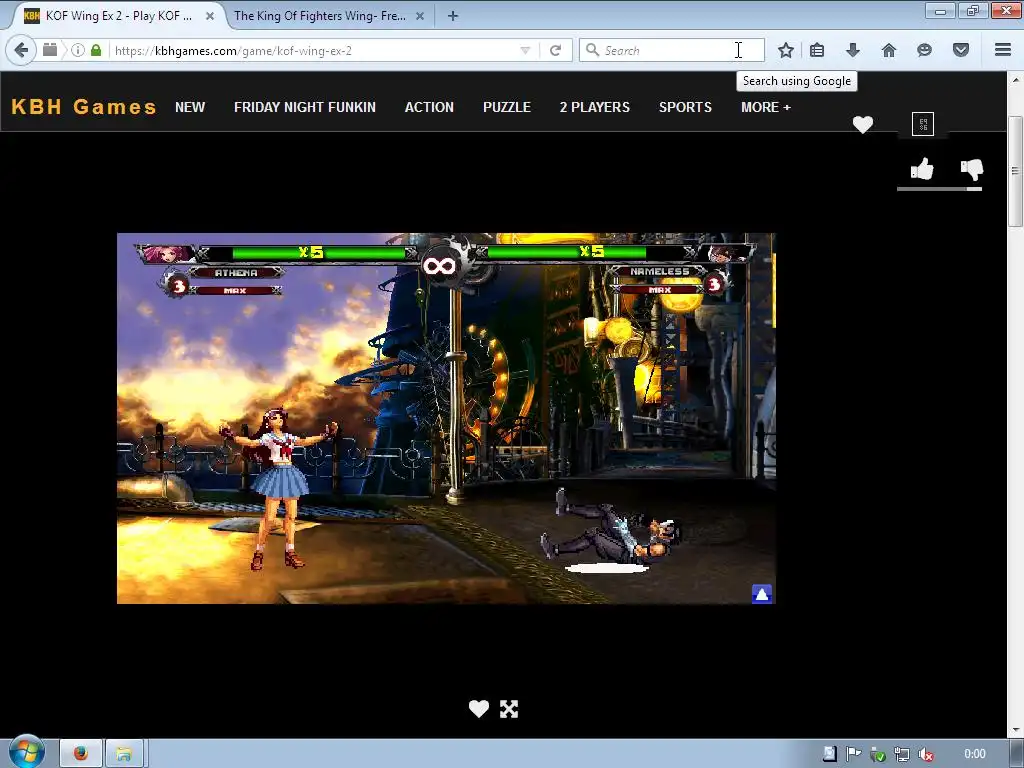Click the blue triangle icon in game corner
Image resolution: width=1024 pixels, height=768 pixels.
(761, 594)
